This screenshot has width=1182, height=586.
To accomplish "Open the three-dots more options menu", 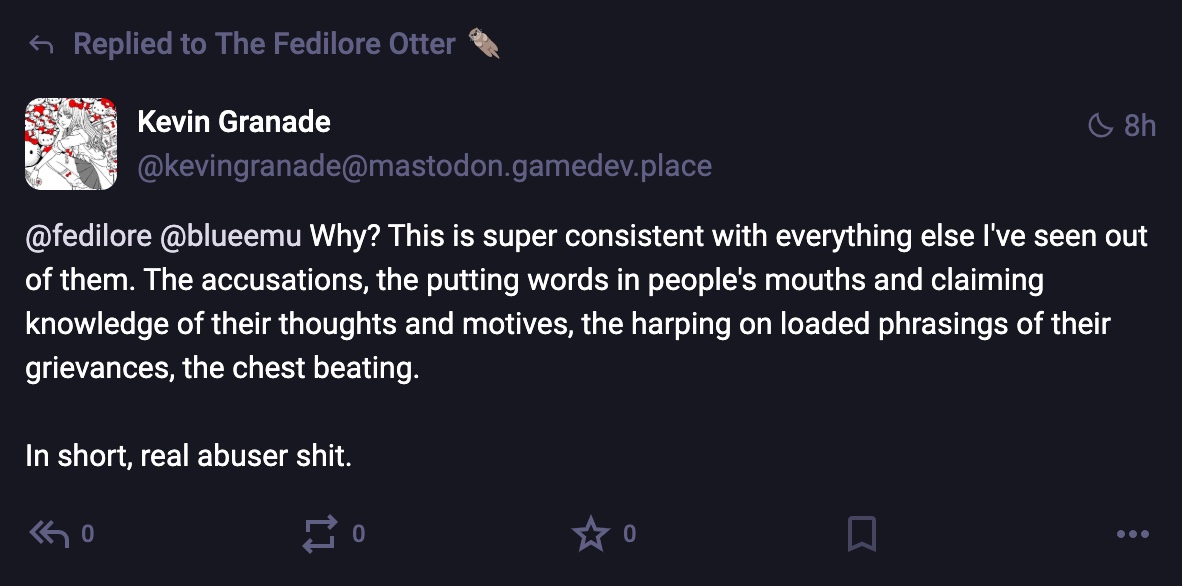I will tap(1132, 534).
